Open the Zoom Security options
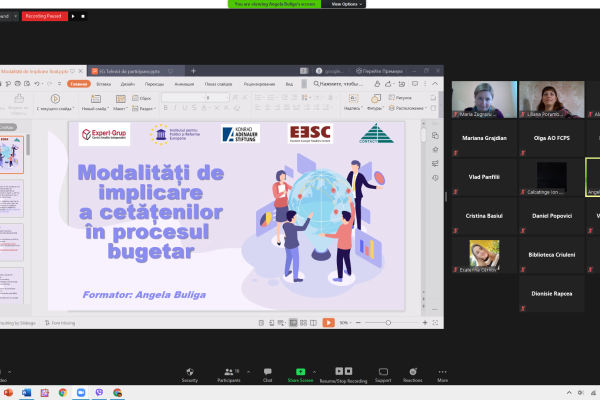The height and width of the screenshot is (400, 600). [x=189, y=372]
